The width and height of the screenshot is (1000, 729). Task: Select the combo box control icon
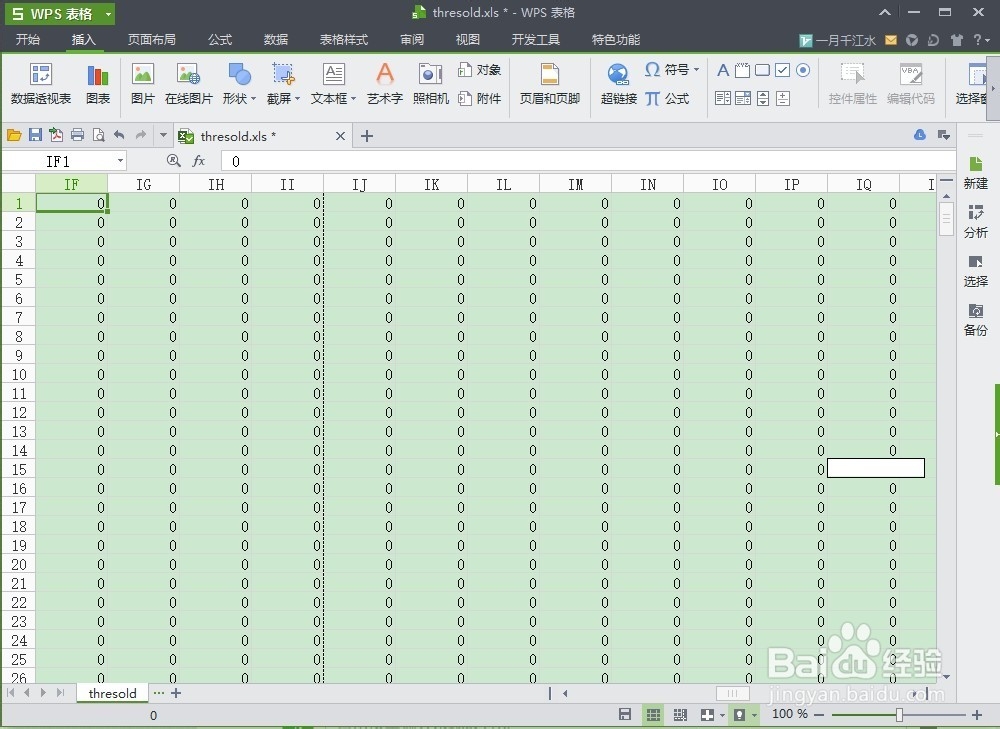pos(743,98)
